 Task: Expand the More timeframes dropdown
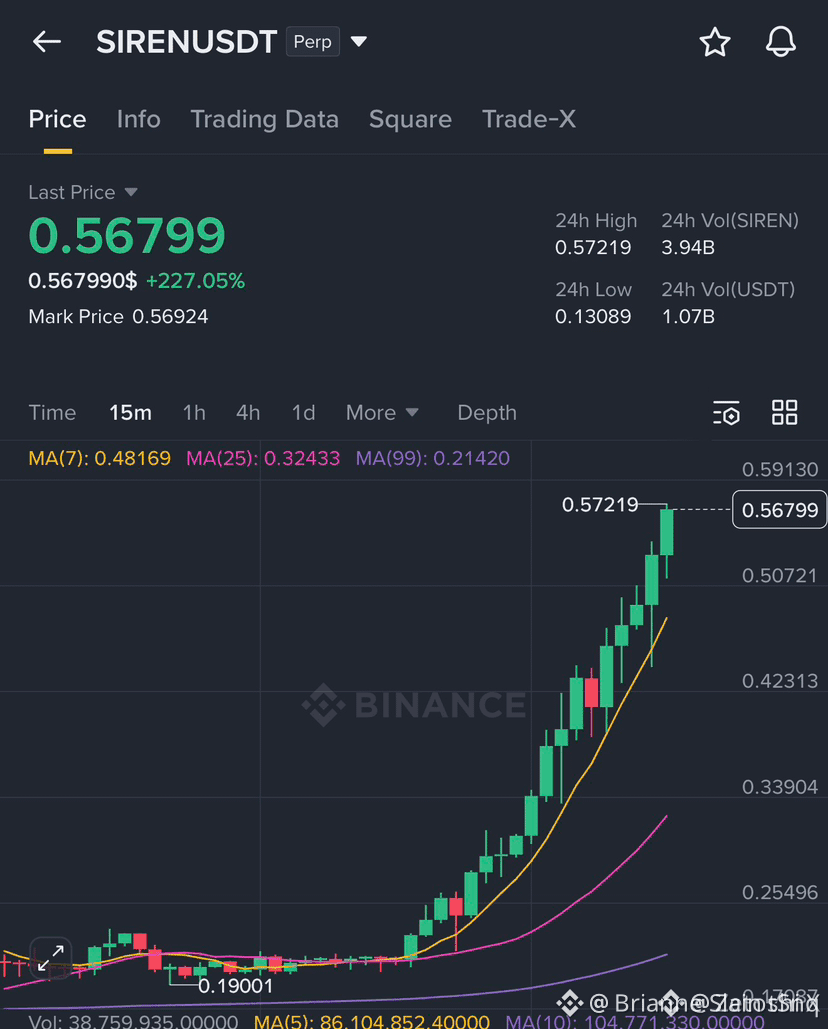pos(382,413)
